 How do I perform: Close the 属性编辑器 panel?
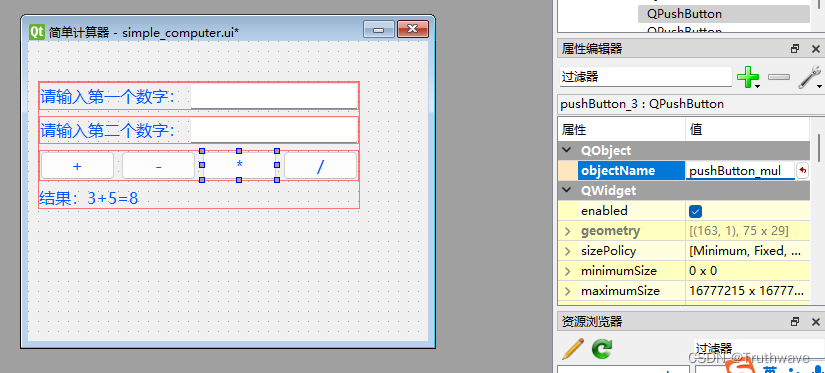(x=816, y=49)
